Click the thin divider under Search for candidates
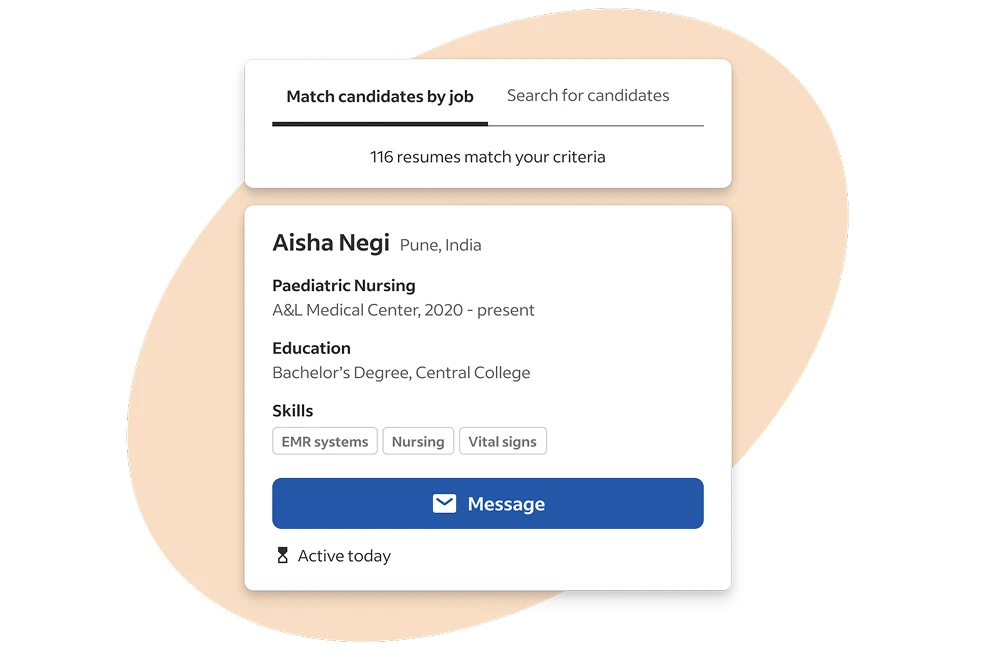 596,125
